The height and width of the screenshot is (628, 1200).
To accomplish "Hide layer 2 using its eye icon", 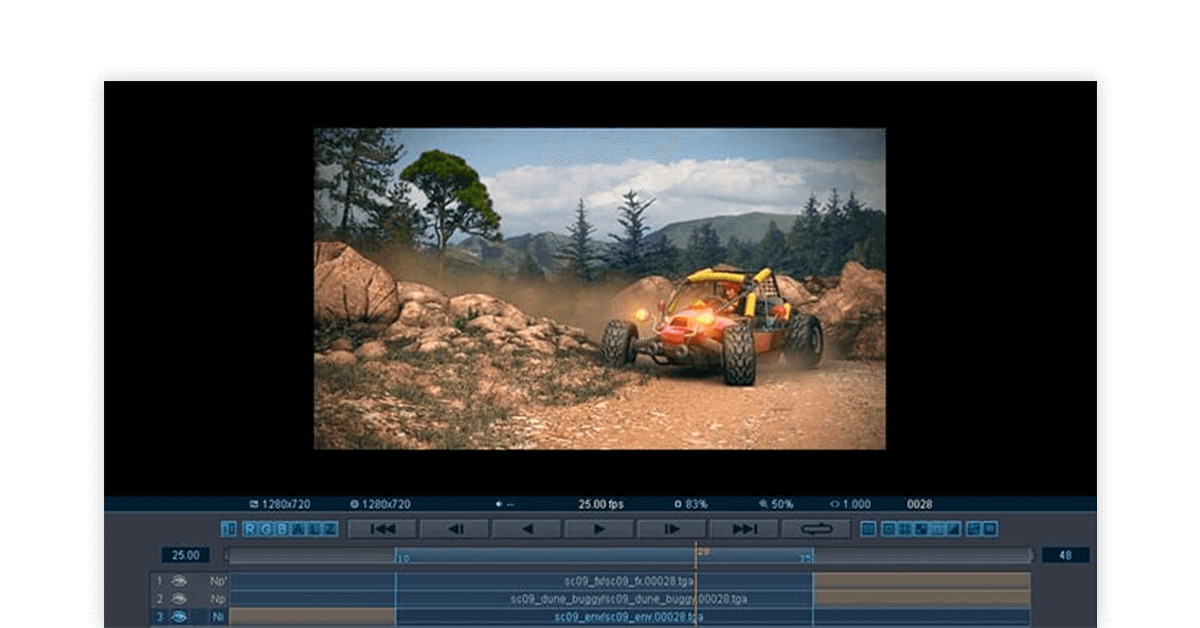I will (x=179, y=599).
